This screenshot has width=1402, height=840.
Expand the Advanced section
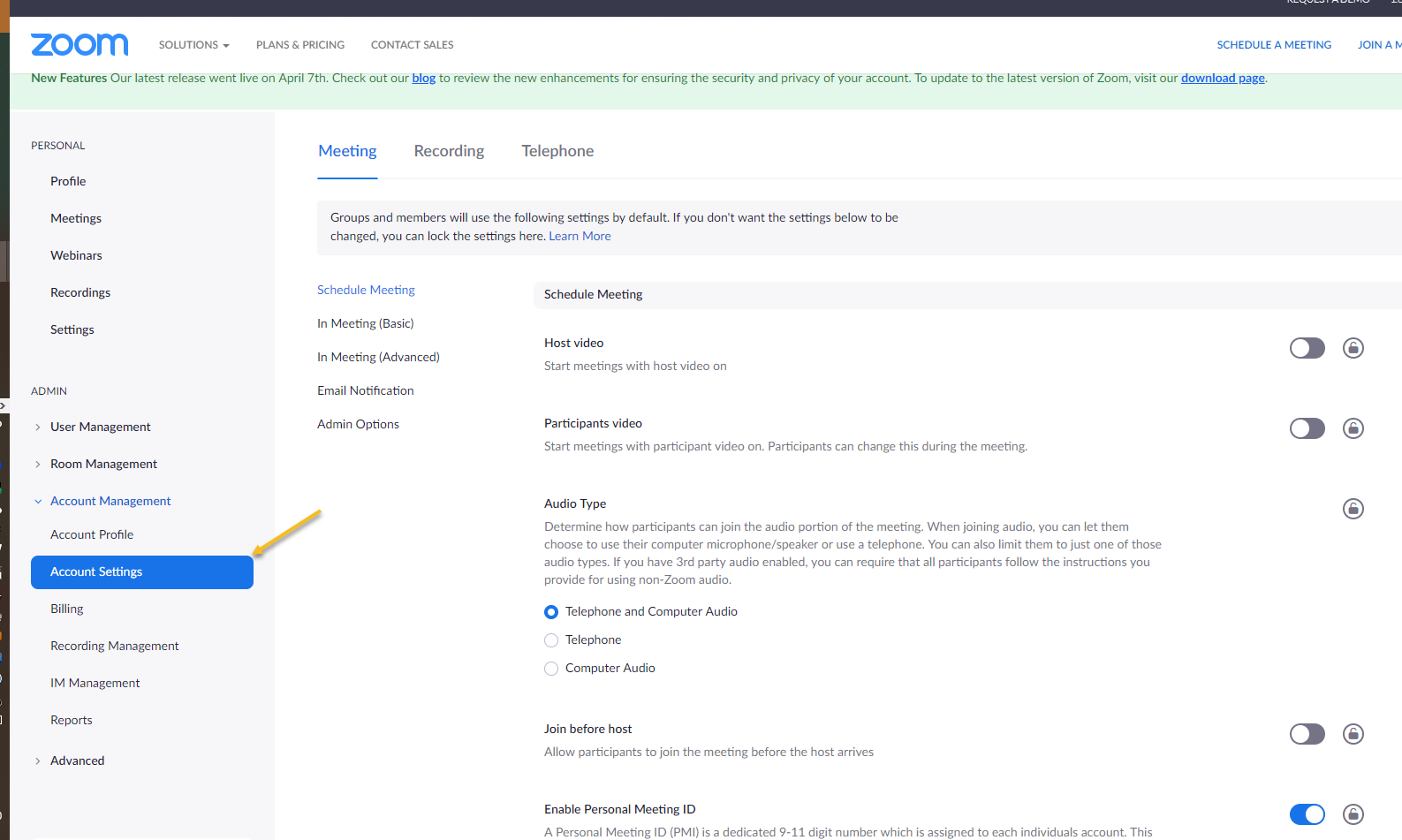pyautogui.click(x=37, y=761)
